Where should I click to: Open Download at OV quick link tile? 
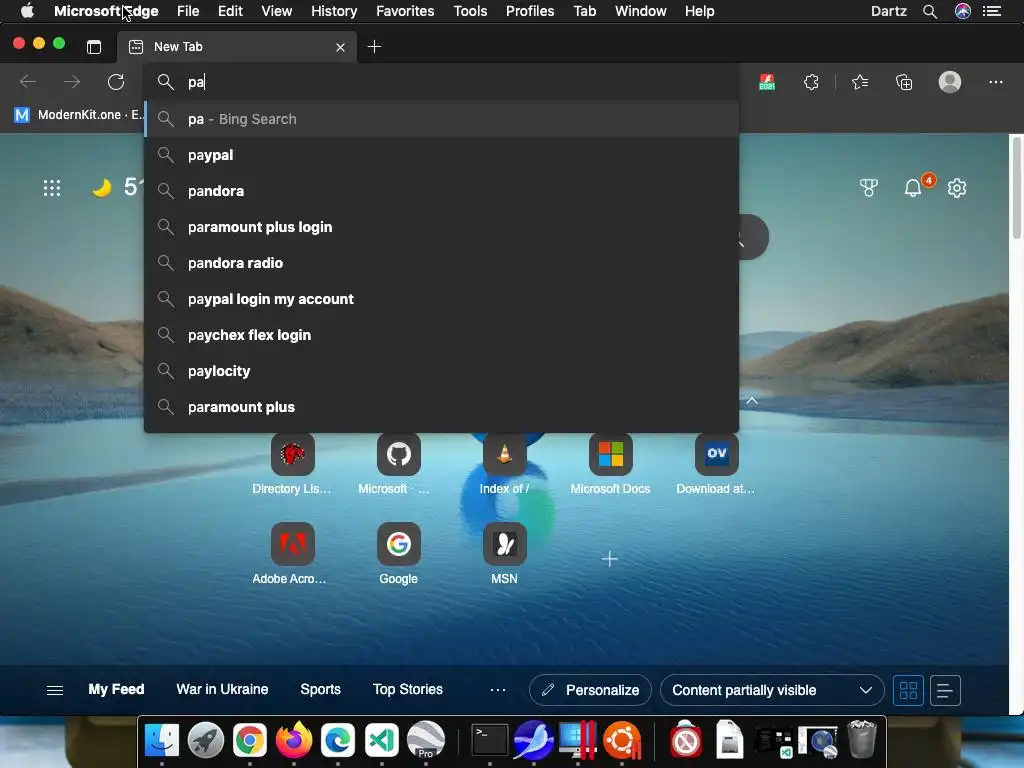click(x=716, y=453)
